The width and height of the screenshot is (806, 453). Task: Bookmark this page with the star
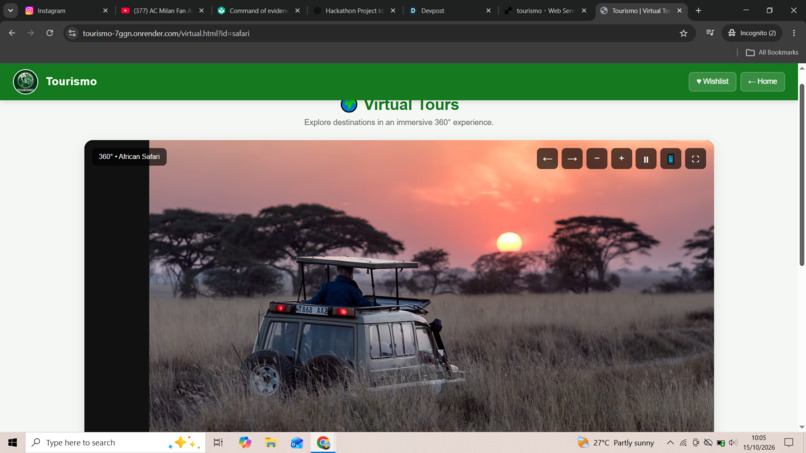pyautogui.click(x=683, y=33)
